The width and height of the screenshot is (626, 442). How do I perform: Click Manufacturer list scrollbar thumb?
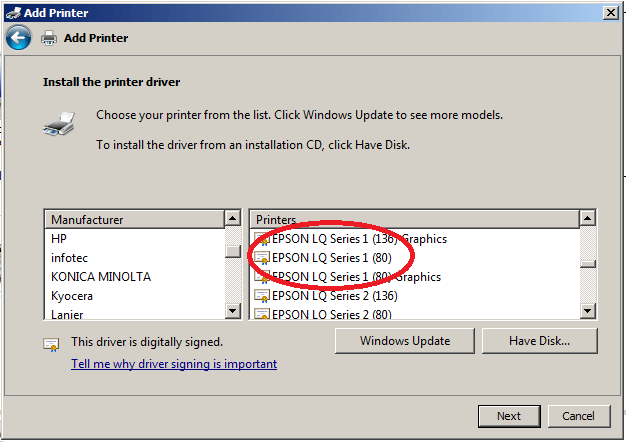pyautogui.click(x=233, y=251)
